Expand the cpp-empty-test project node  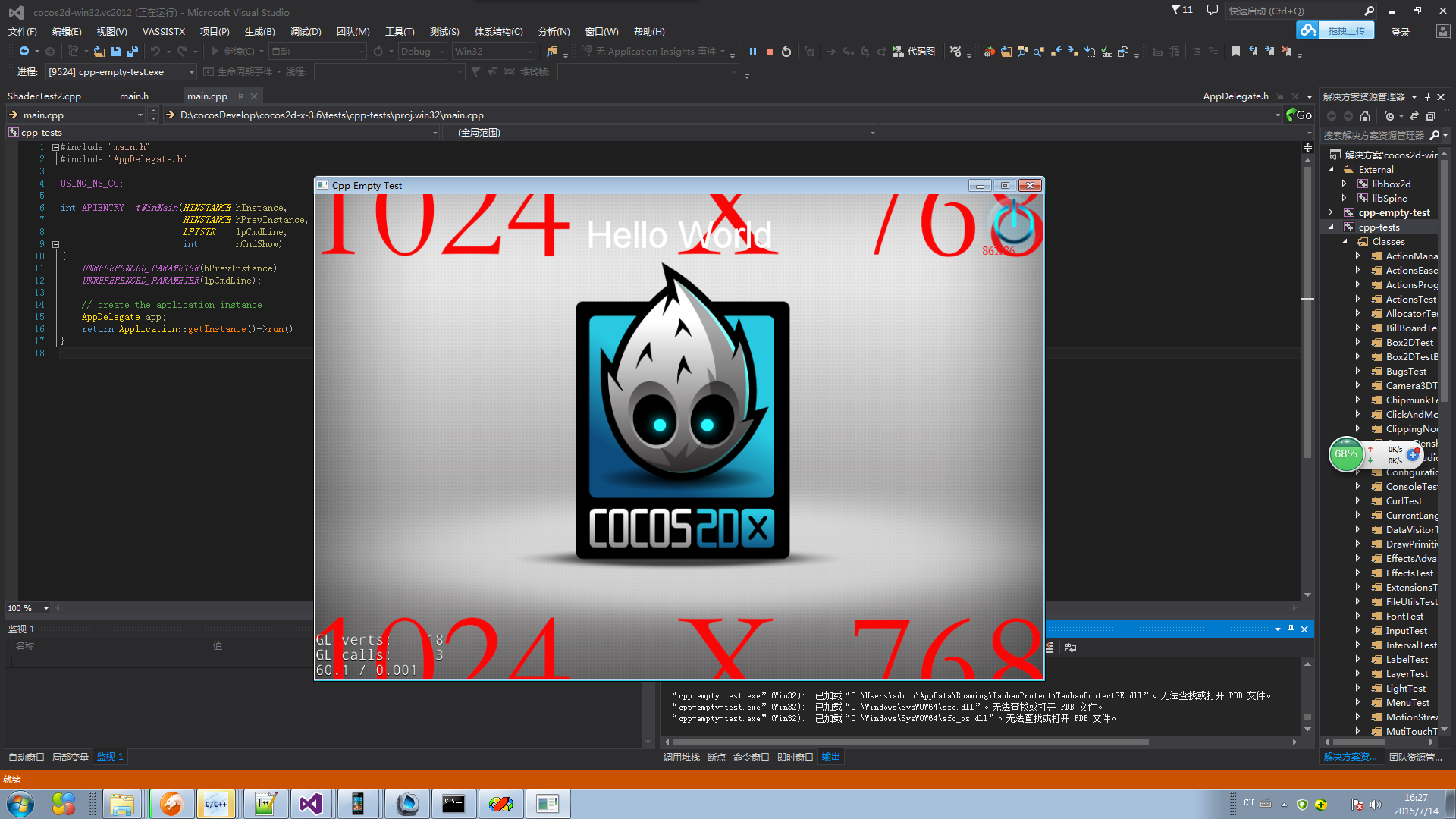(x=1331, y=212)
